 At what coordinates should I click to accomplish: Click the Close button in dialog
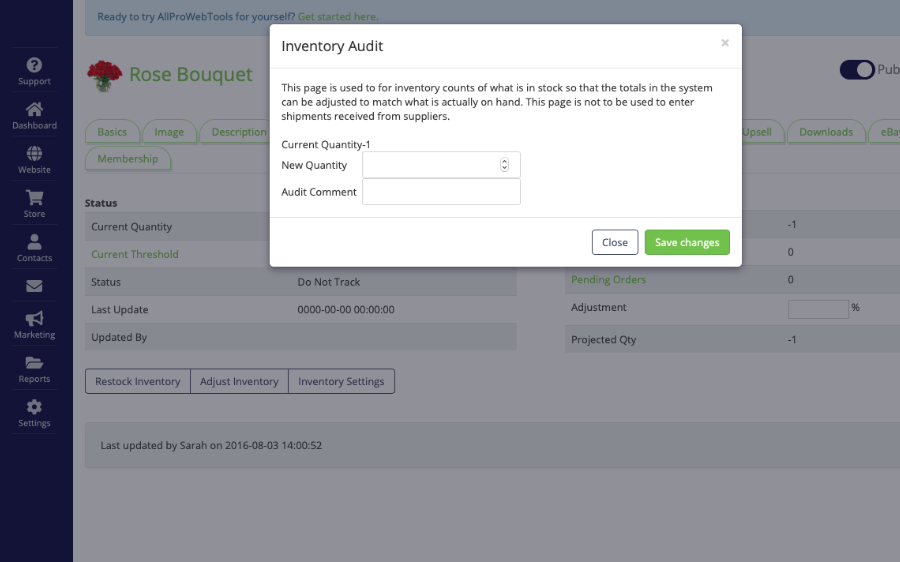tap(615, 242)
